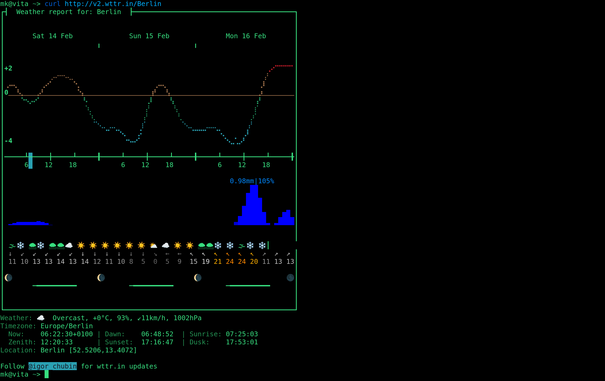Click the terminal cursor at the last prompt
Viewport: 605px width, 381px height.
point(46,374)
